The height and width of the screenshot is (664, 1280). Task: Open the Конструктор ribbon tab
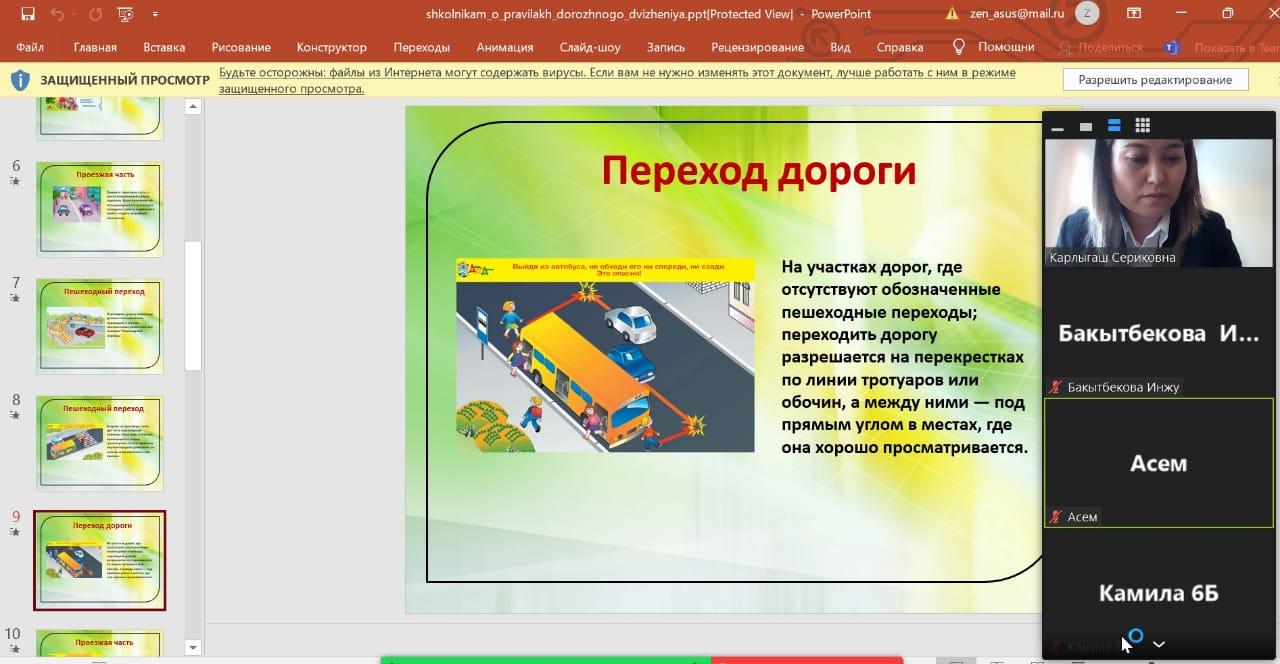tap(332, 47)
